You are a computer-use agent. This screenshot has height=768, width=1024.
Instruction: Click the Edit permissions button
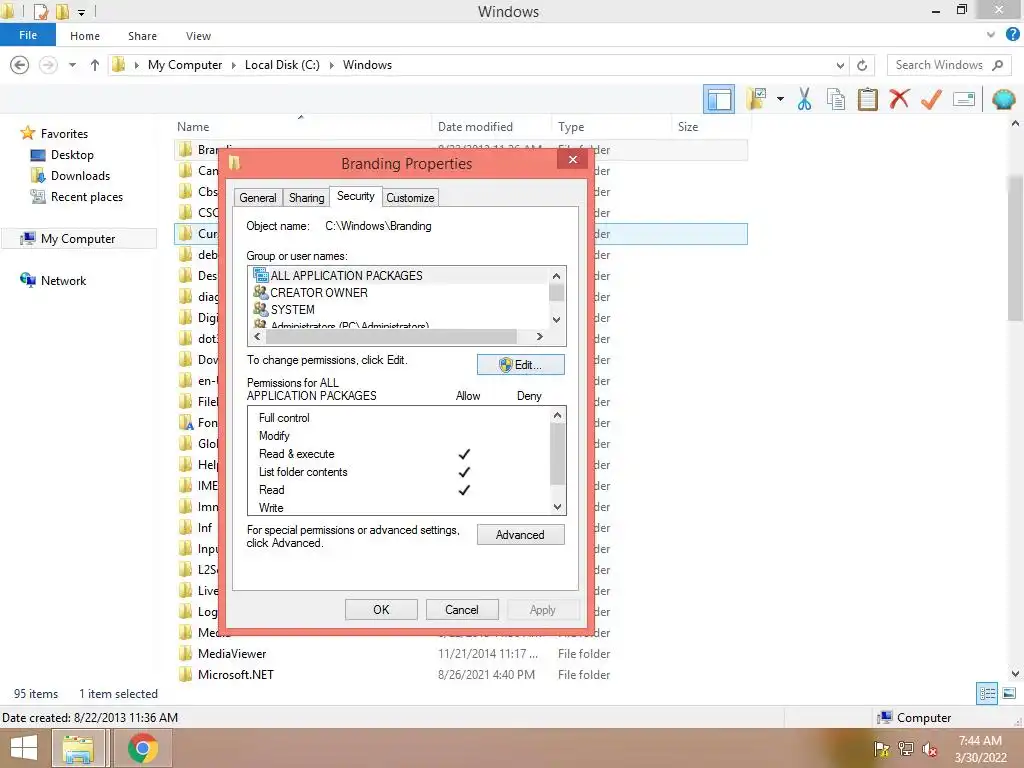[x=520, y=364]
